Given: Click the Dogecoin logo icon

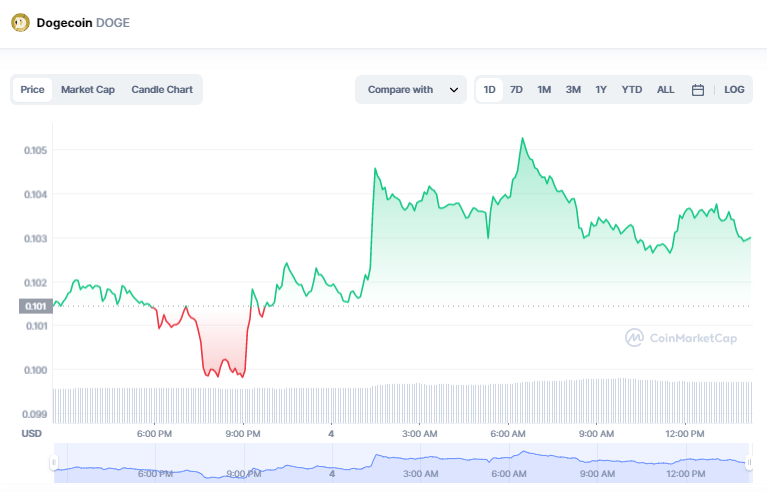Looking at the screenshot, I should click(21, 22).
